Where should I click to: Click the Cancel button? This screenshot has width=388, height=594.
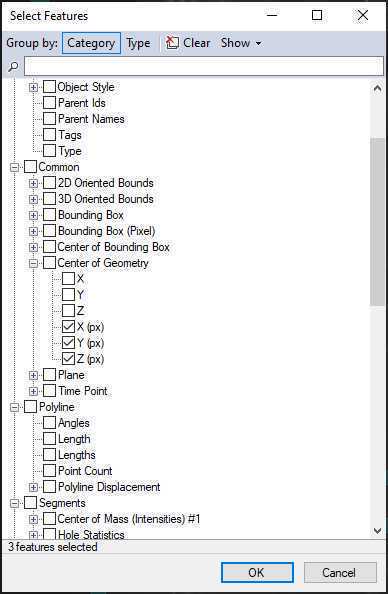pos(340,572)
